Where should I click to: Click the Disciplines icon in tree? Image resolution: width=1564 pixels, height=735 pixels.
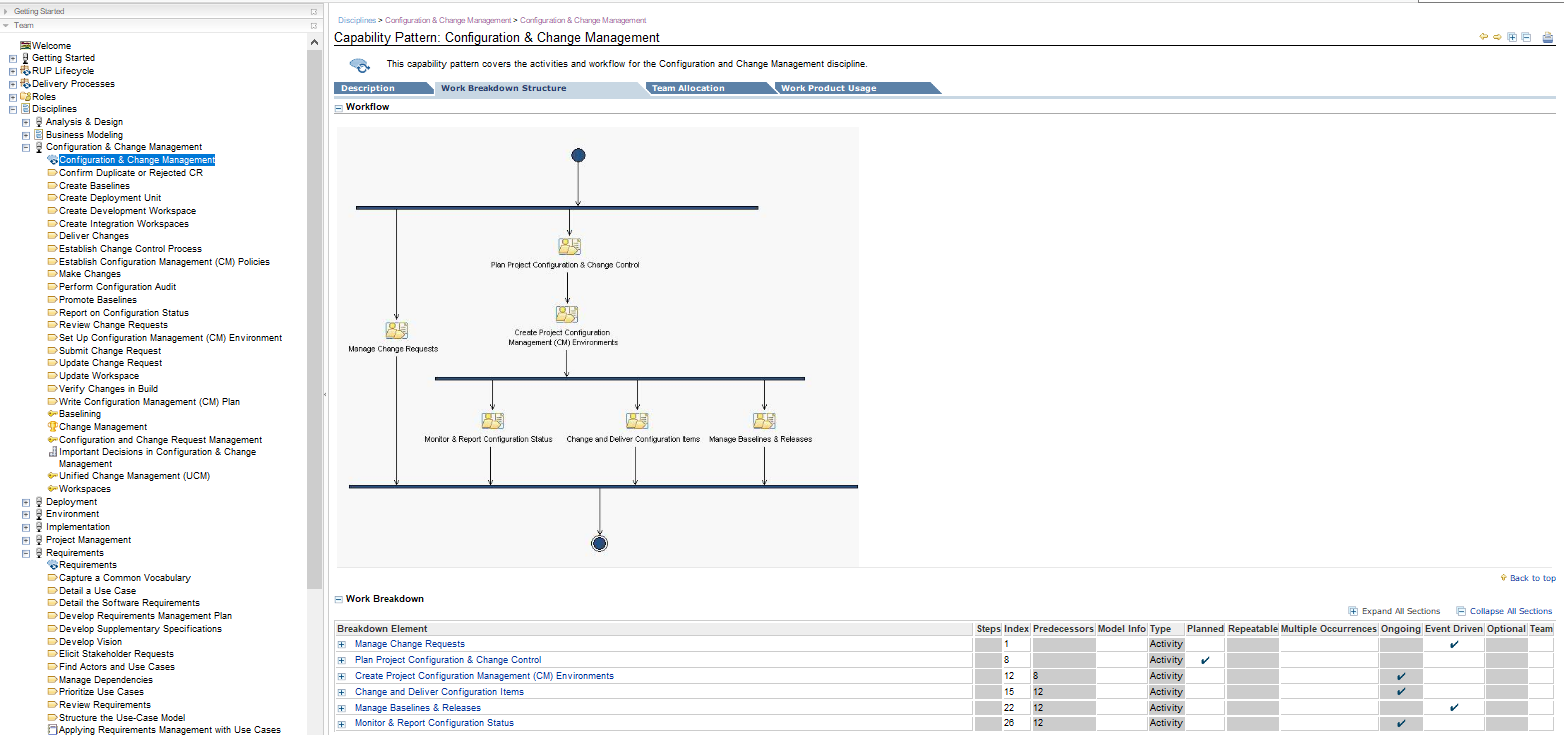coord(25,109)
